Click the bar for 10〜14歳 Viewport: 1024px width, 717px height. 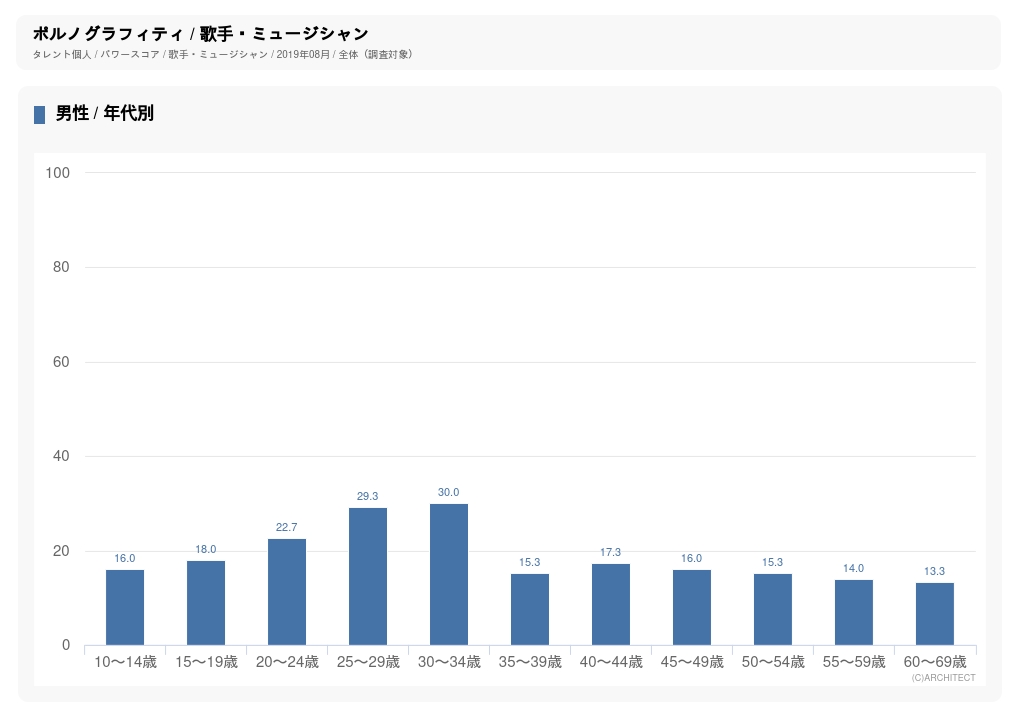[125, 608]
